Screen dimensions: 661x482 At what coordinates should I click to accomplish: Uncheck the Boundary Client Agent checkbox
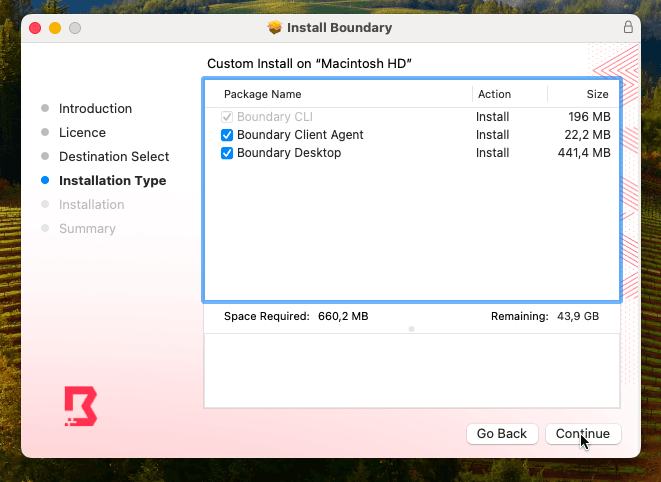coord(227,135)
